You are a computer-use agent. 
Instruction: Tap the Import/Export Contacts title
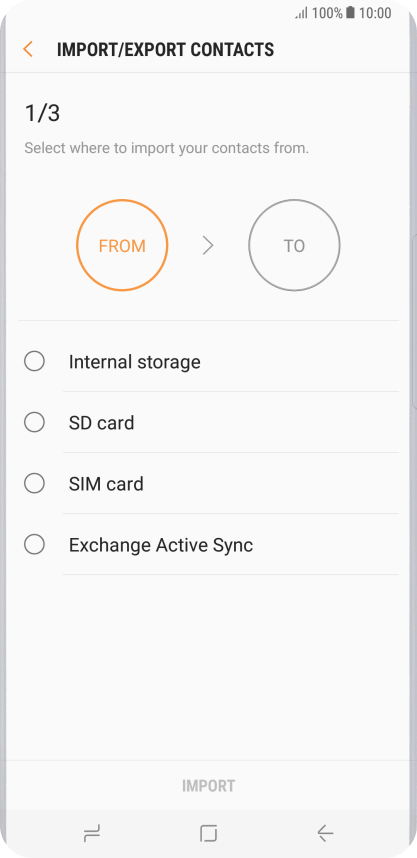tap(165, 50)
